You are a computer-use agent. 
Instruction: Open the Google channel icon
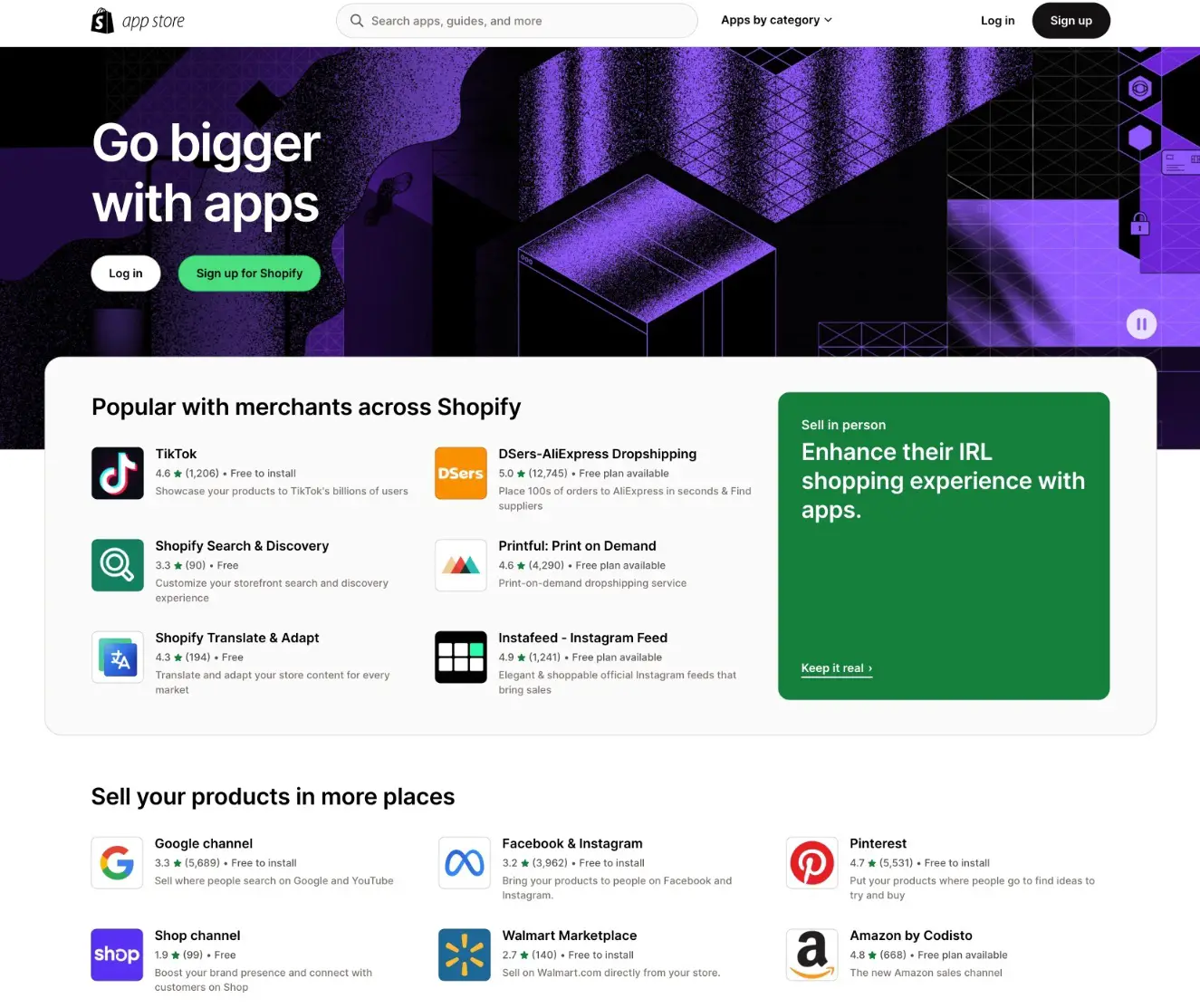(117, 863)
